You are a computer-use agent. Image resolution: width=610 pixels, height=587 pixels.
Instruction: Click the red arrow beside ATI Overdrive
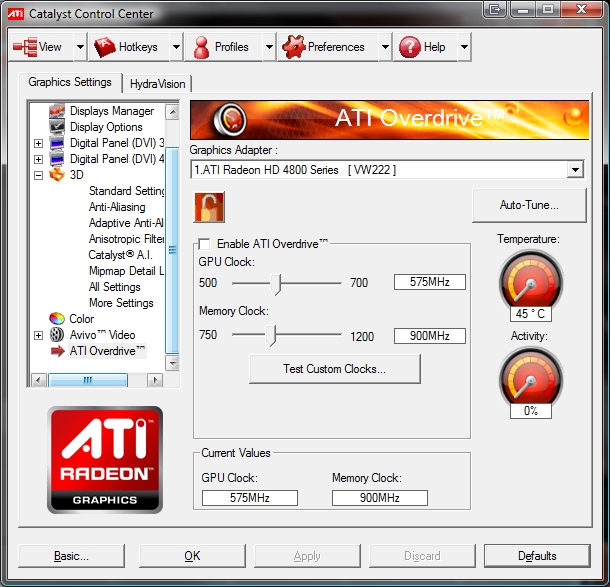tap(58, 351)
